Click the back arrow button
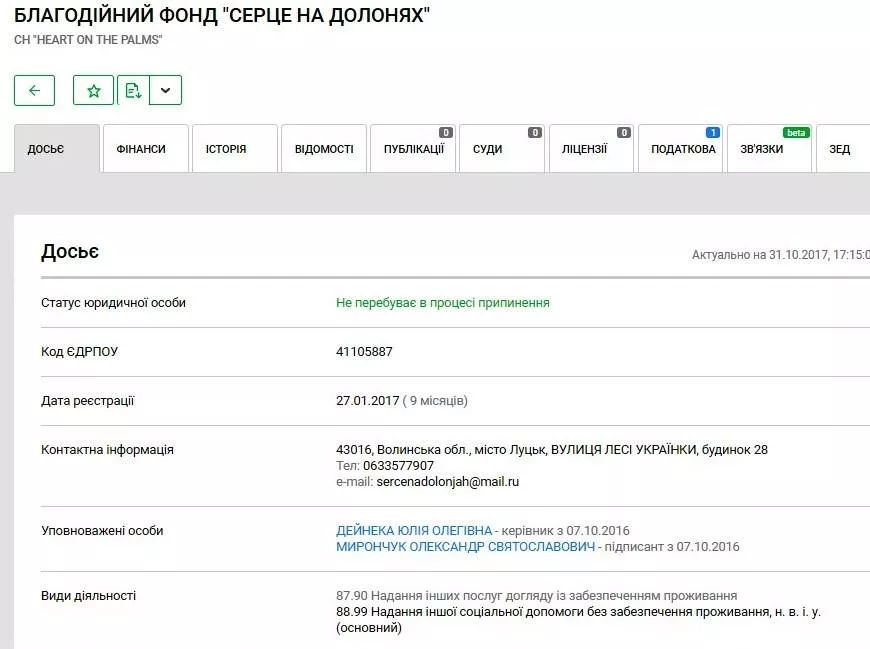The image size is (870, 649). click(34, 90)
